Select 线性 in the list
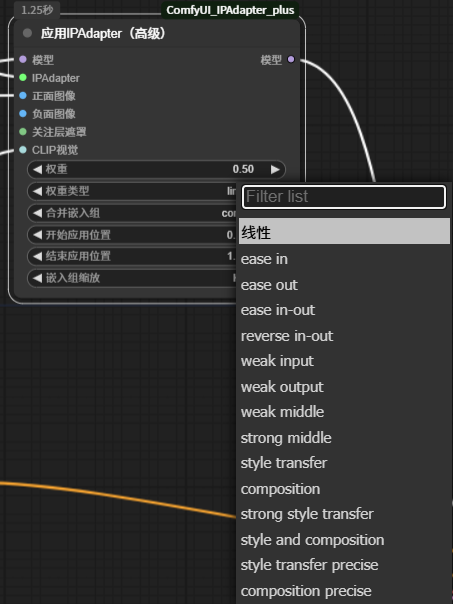This screenshot has width=453, height=604. (x=344, y=231)
